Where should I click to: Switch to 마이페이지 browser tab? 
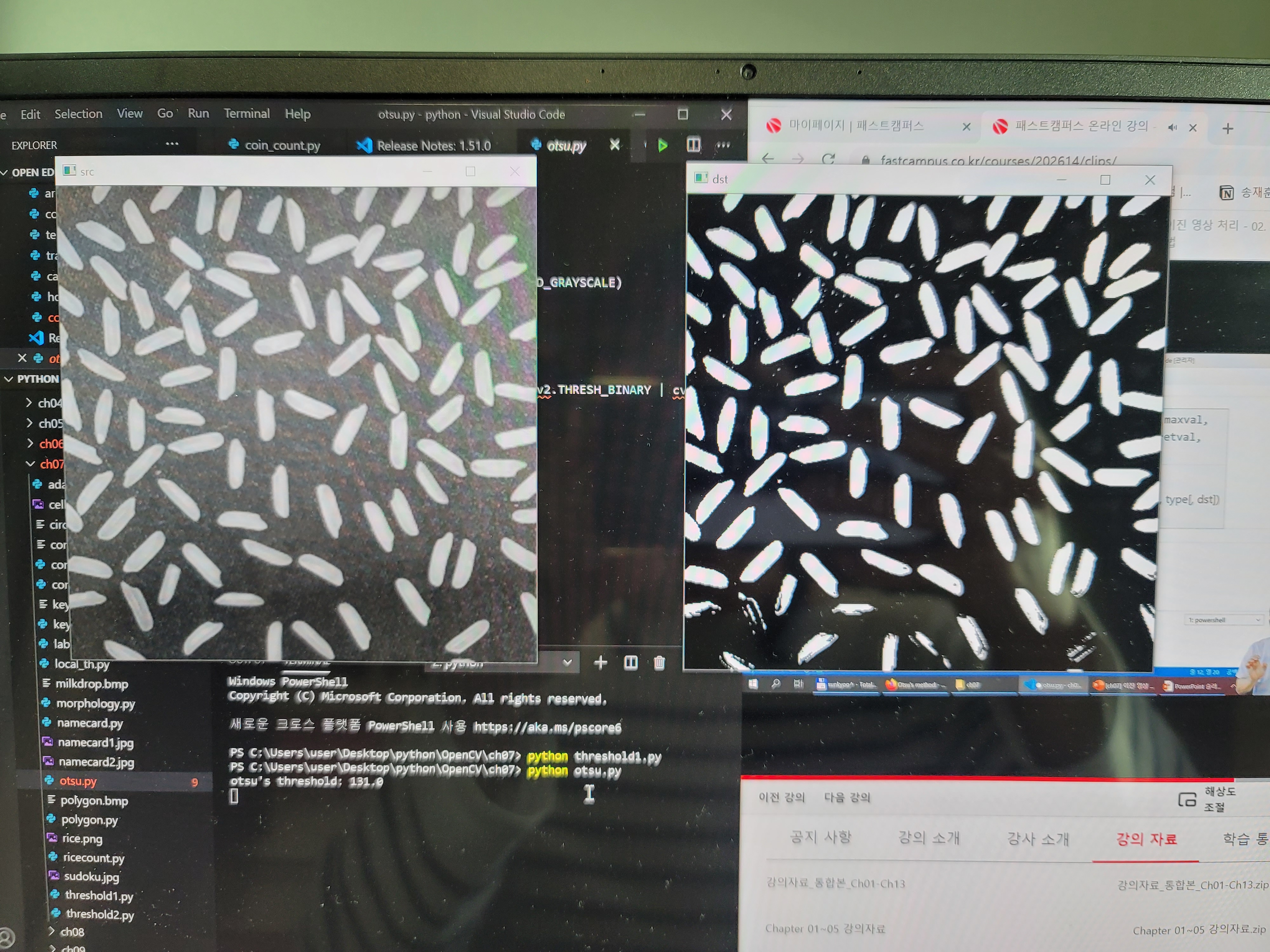(x=855, y=125)
